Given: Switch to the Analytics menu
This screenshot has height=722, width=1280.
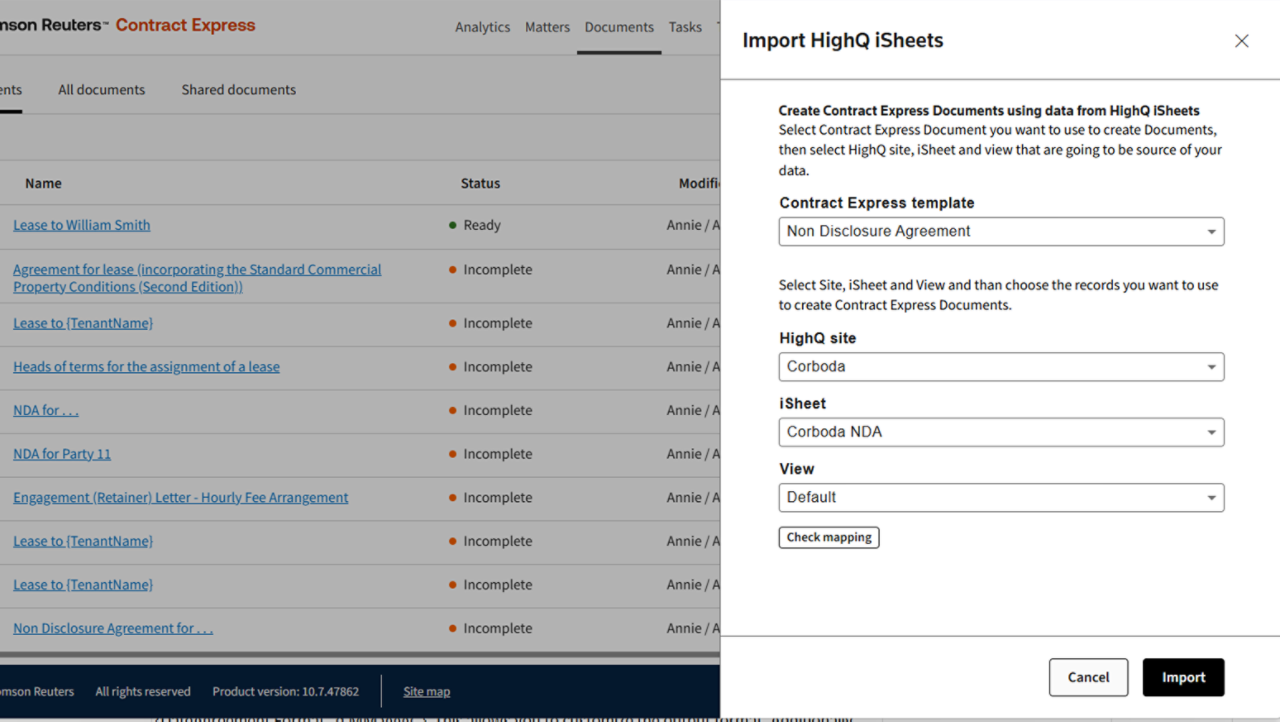Looking at the screenshot, I should [x=482, y=27].
